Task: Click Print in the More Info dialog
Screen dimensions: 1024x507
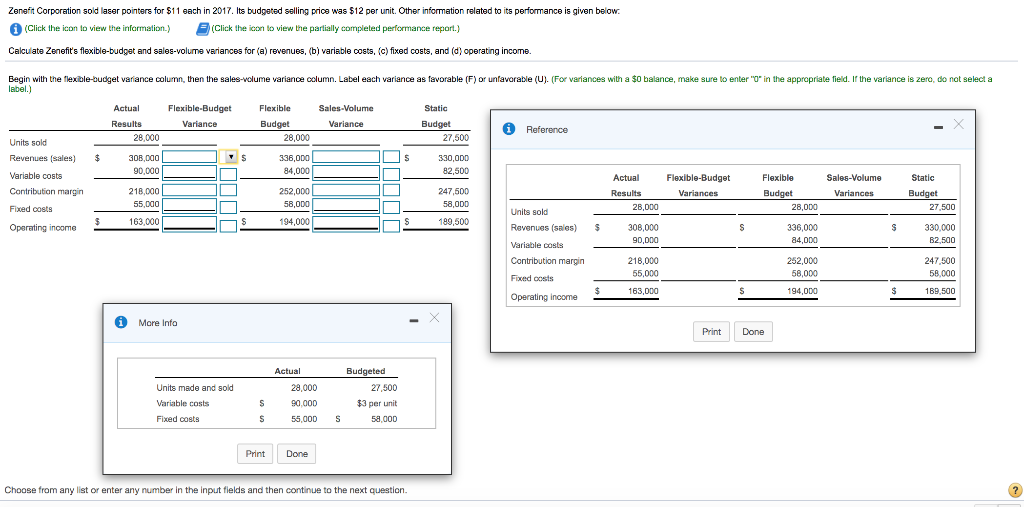Action: 255,453
